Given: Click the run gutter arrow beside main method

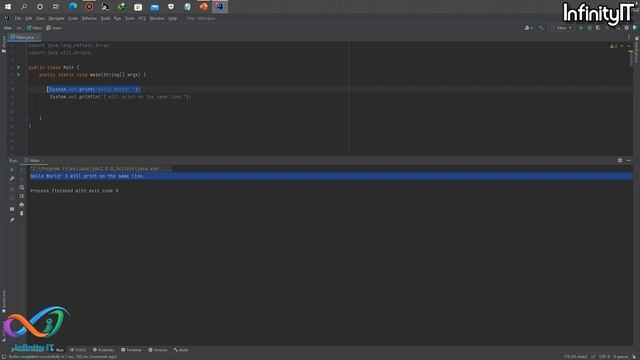Looking at the screenshot, I should coord(18,75).
